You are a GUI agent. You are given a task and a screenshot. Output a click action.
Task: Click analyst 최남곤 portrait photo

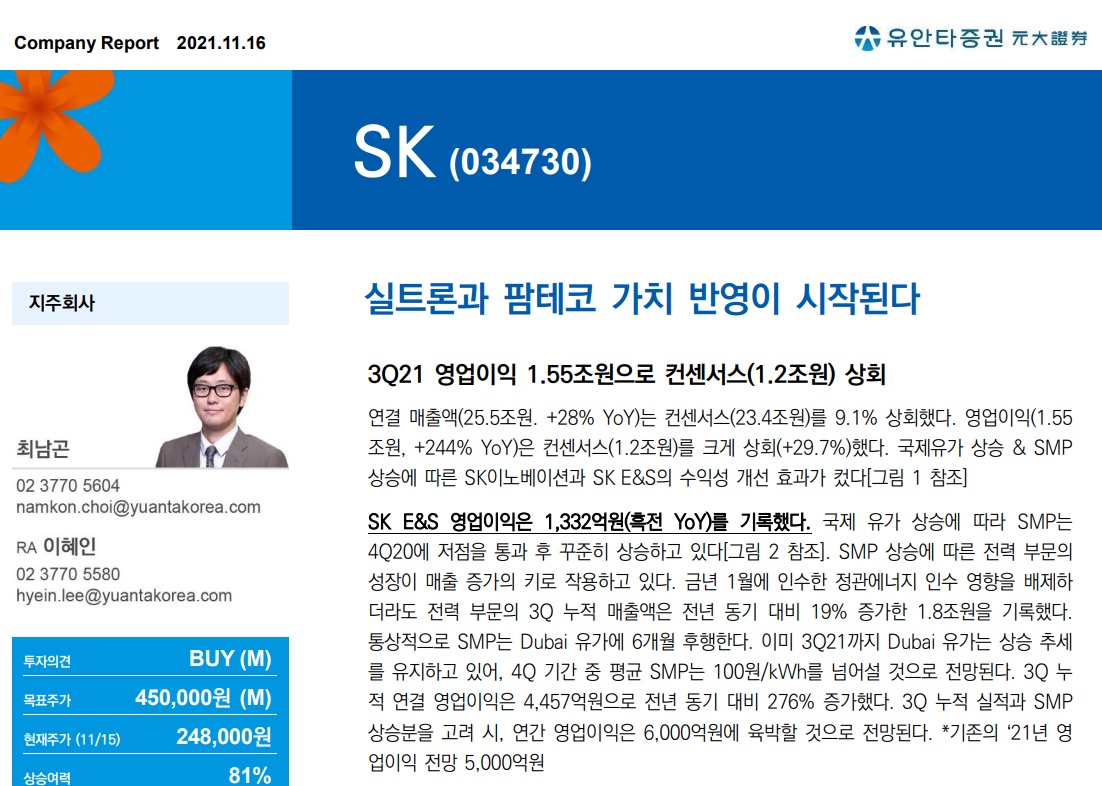(x=221, y=406)
